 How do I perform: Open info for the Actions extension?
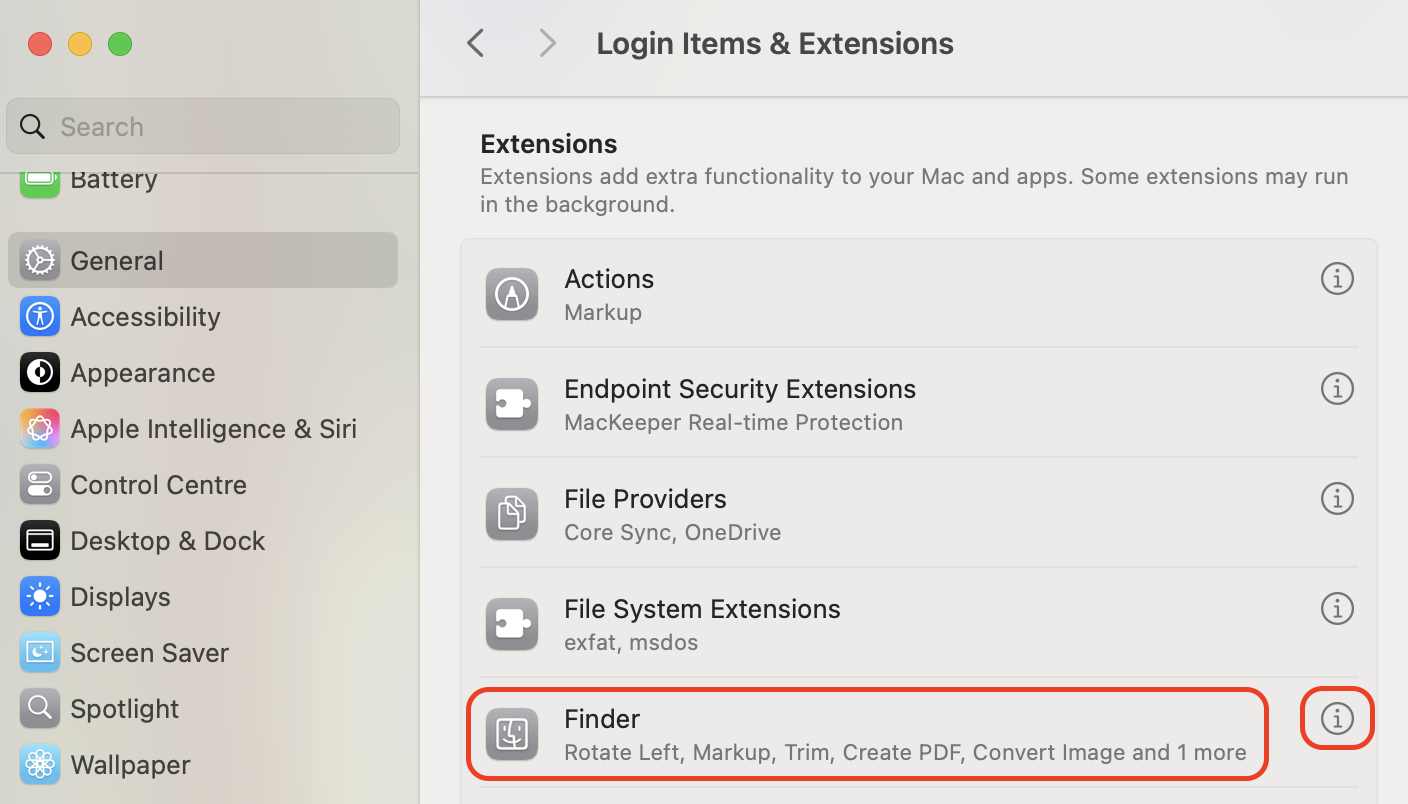1337,279
